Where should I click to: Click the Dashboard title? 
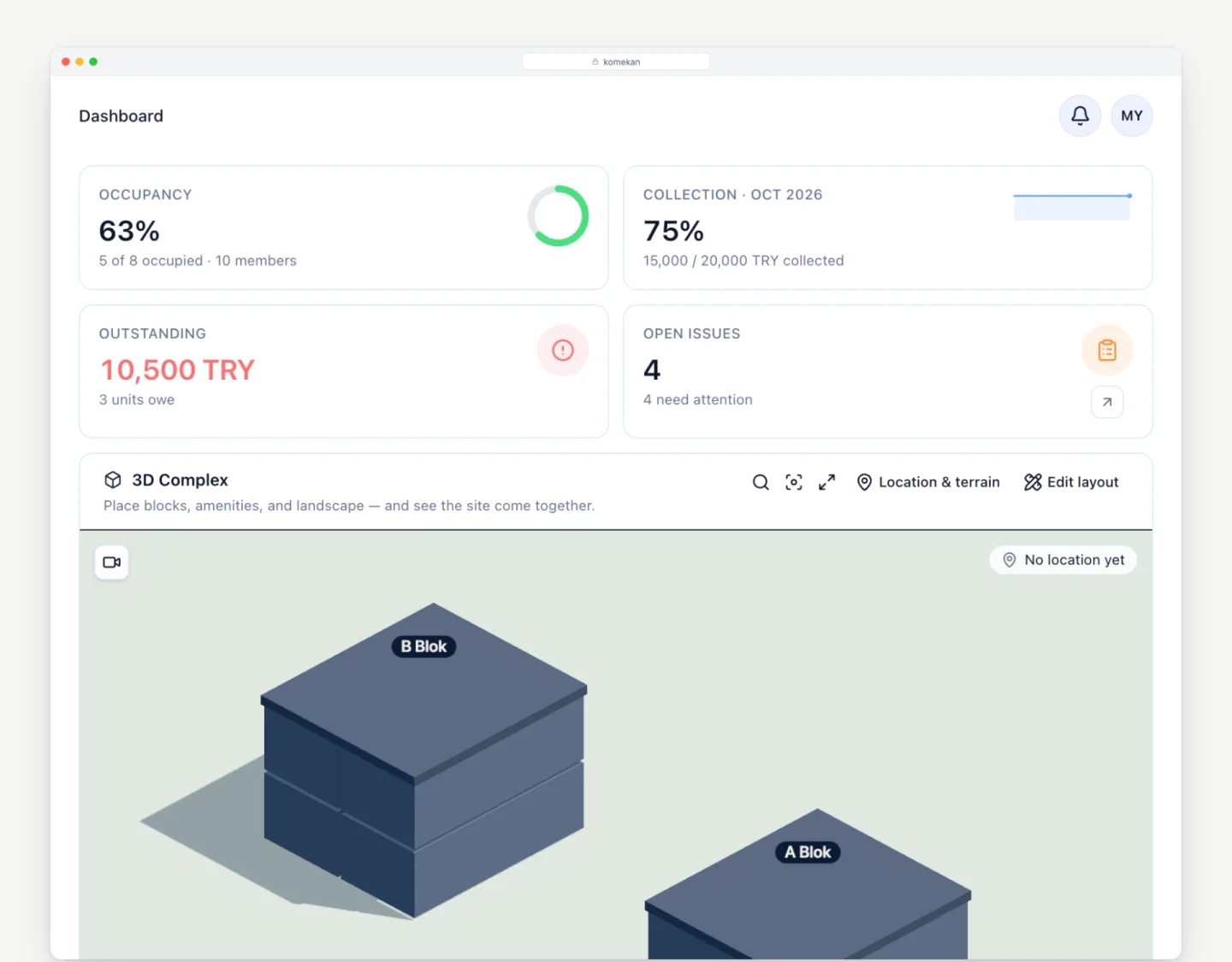(x=121, y=116)
